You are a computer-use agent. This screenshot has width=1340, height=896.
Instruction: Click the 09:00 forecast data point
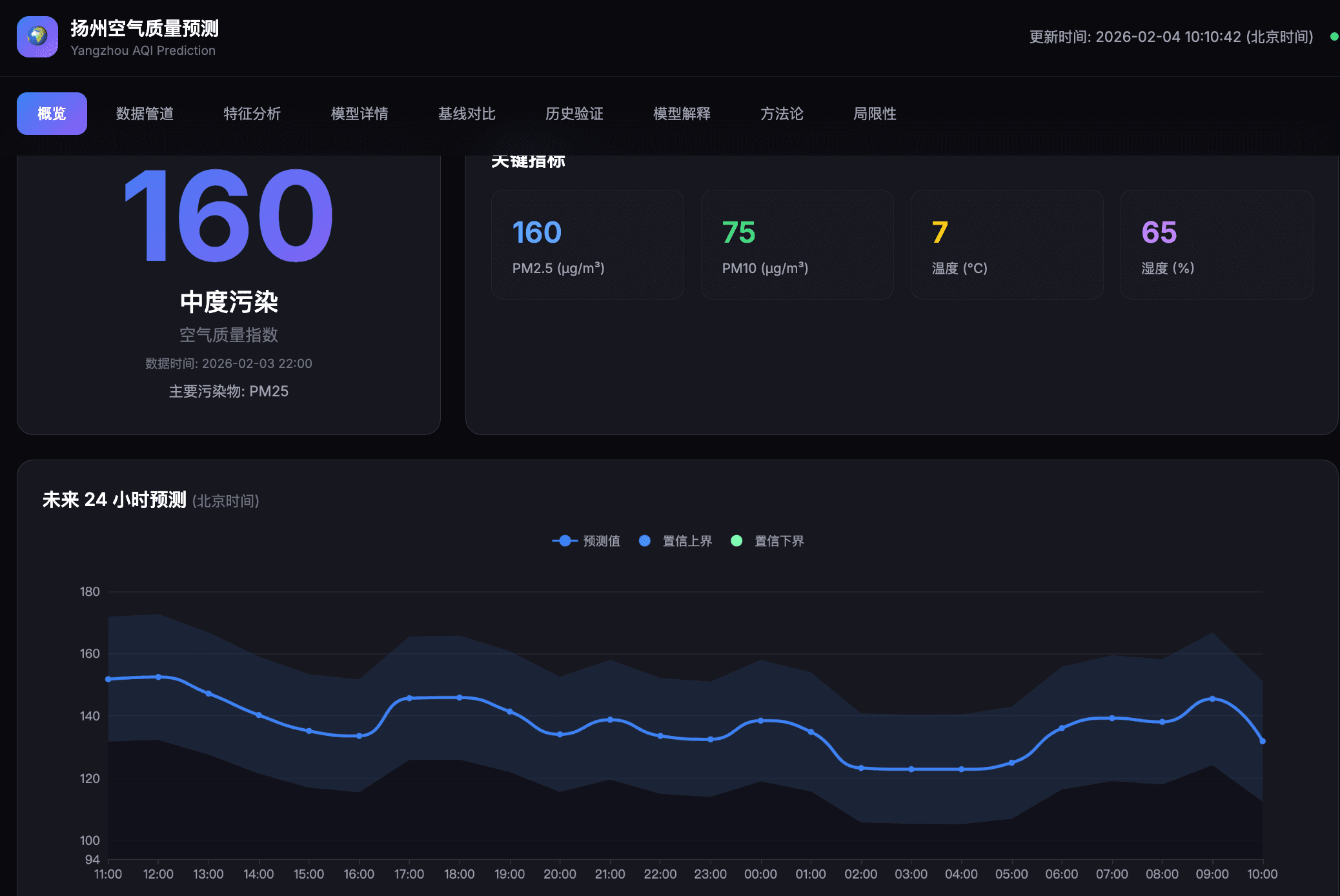click(x=1212, y=699)
